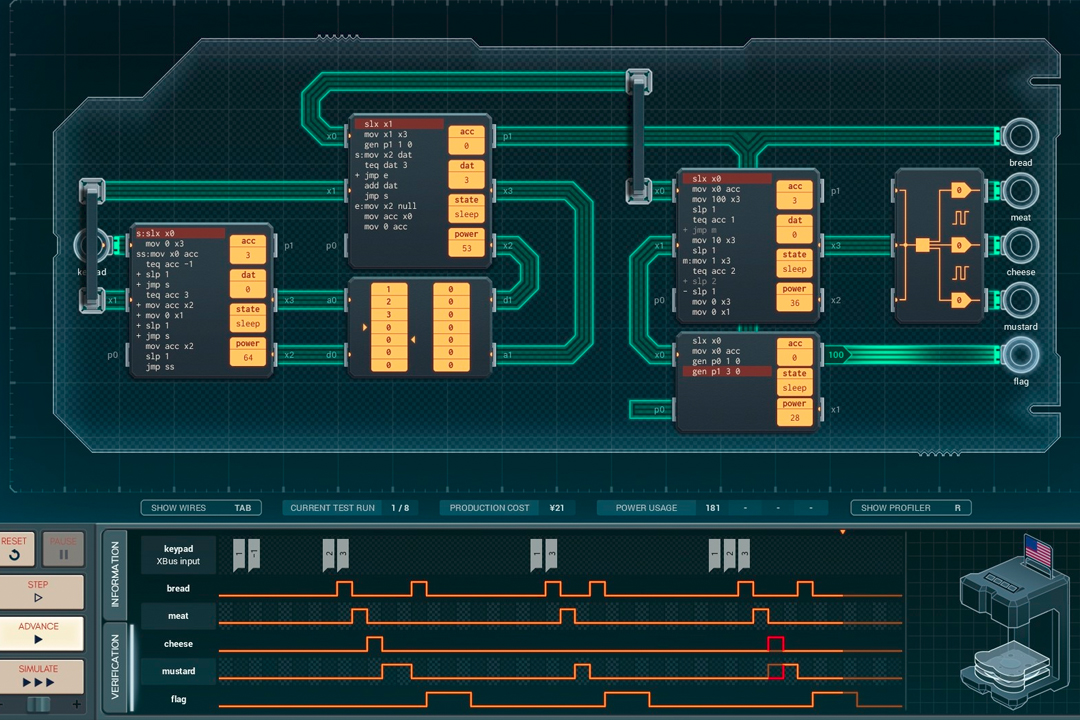Image resolution: width=1080 pixels, height=720 pixels.
Task: Click the memory cell containing 2
Action: [388, 302]
